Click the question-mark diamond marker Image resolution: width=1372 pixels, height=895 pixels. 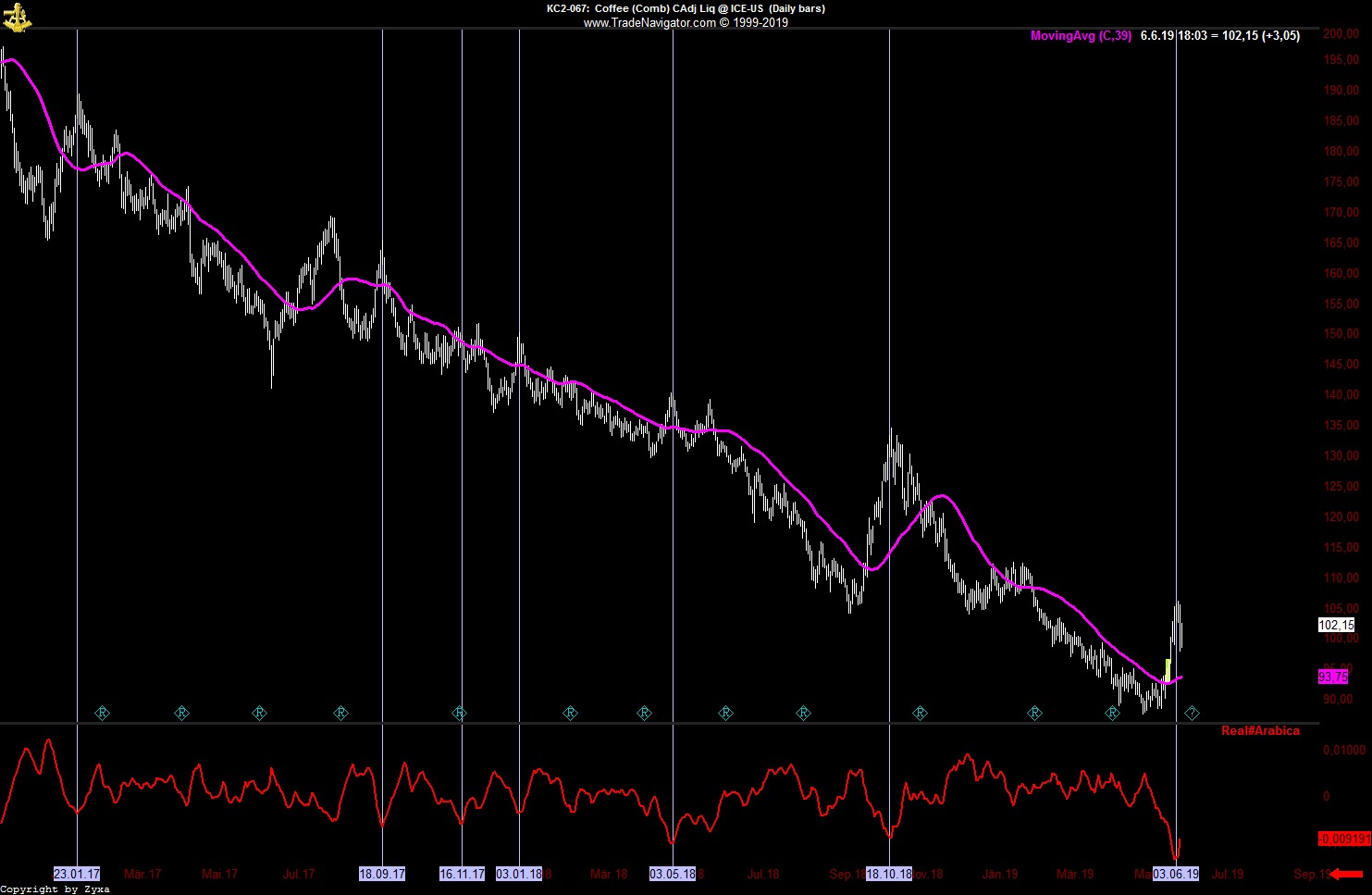(x=1193, y=713)
